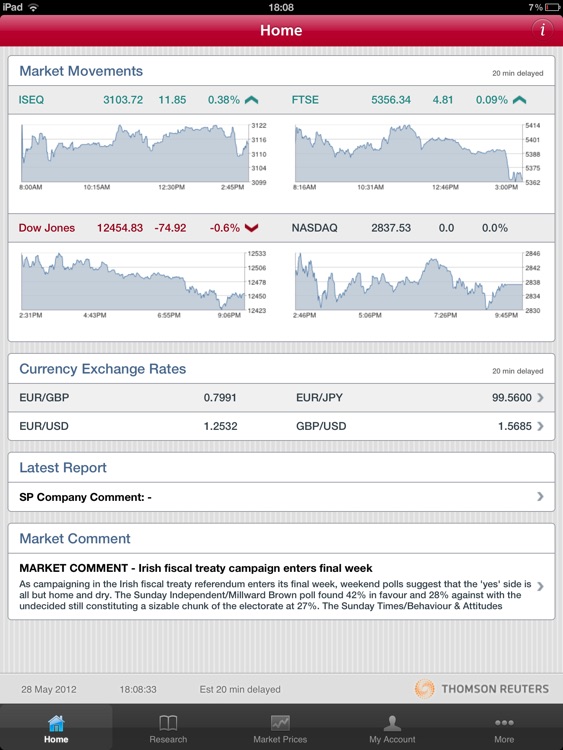Click the battery indicator in status bar
The image size is (563, 750).
[x=552, y=7]
